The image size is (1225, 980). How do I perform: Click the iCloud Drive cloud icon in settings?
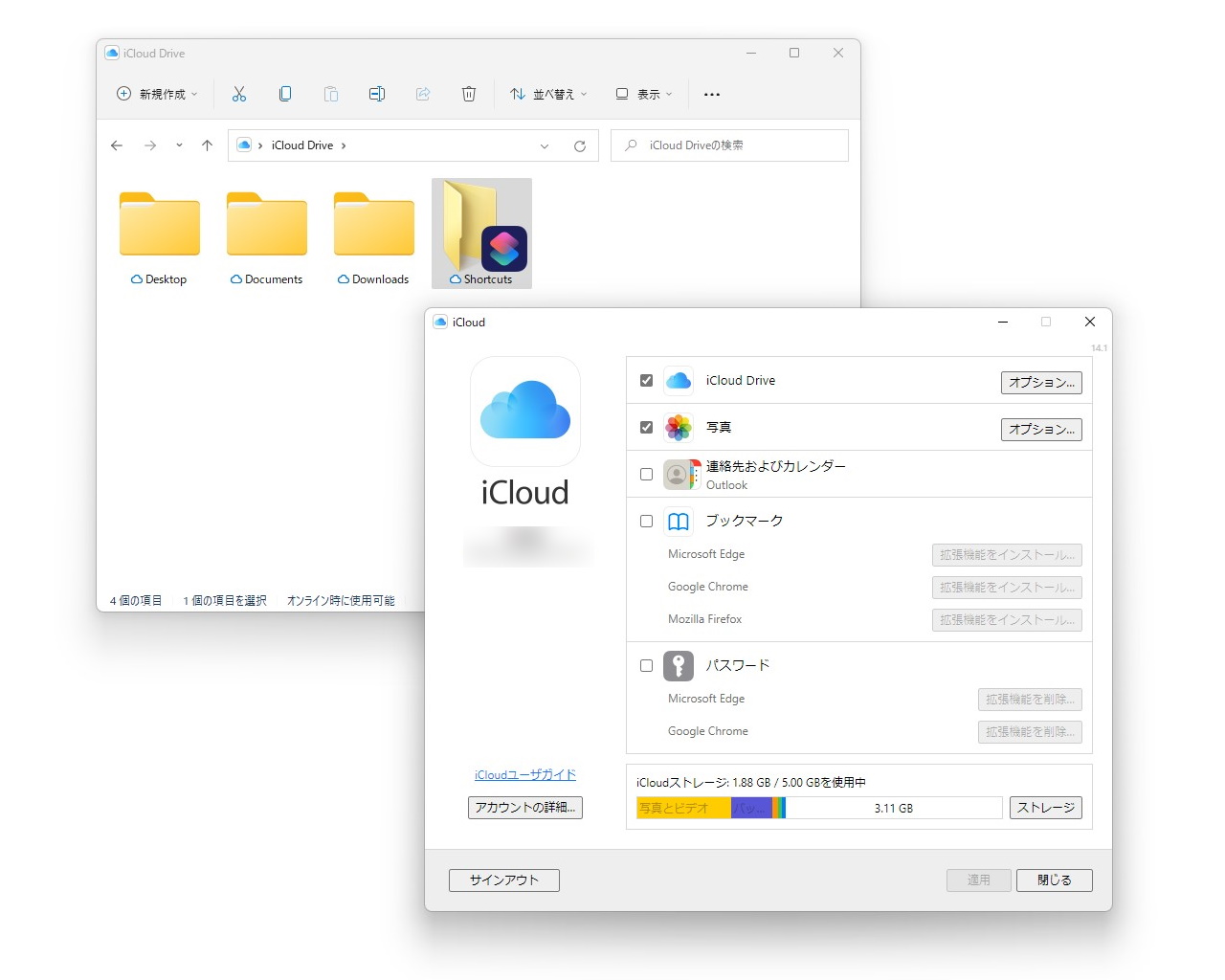point(679,380)
